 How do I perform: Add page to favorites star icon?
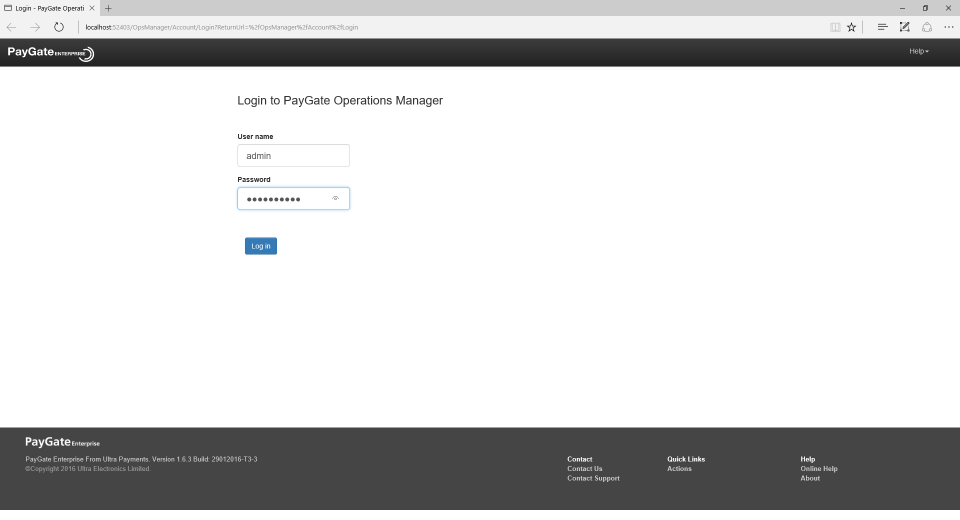(x=852, y=27)
